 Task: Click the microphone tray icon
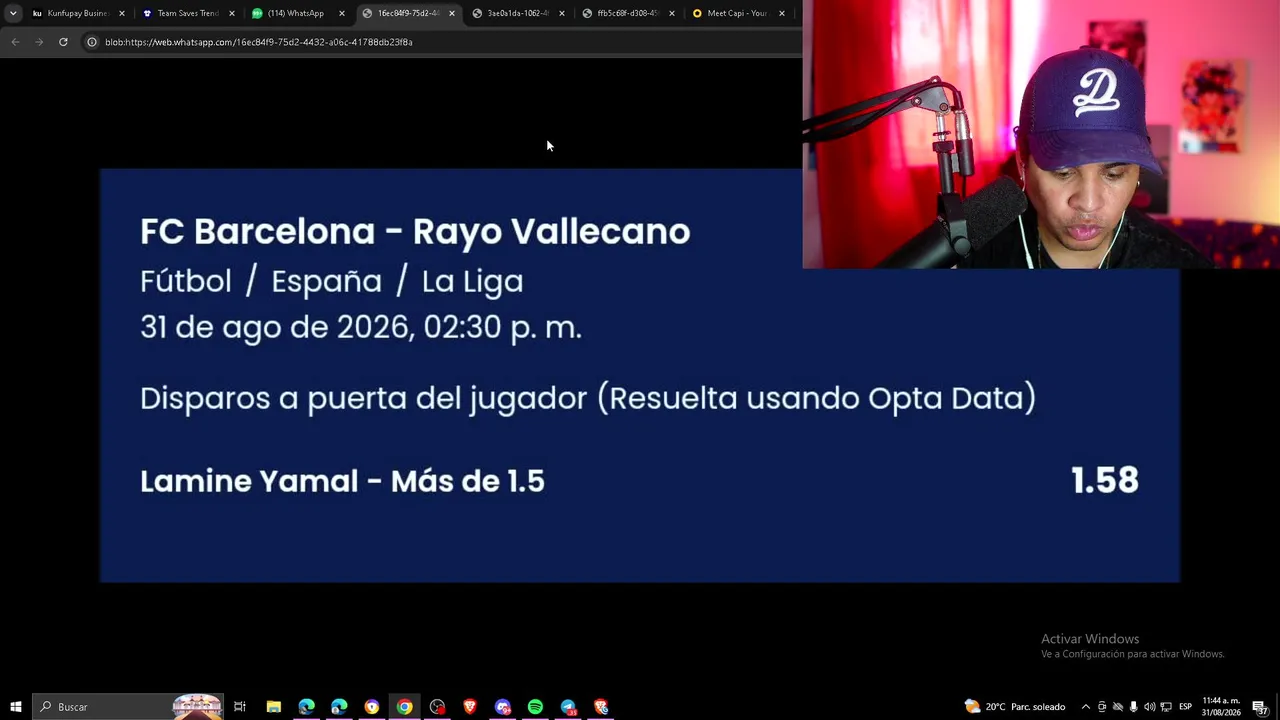1133,707
